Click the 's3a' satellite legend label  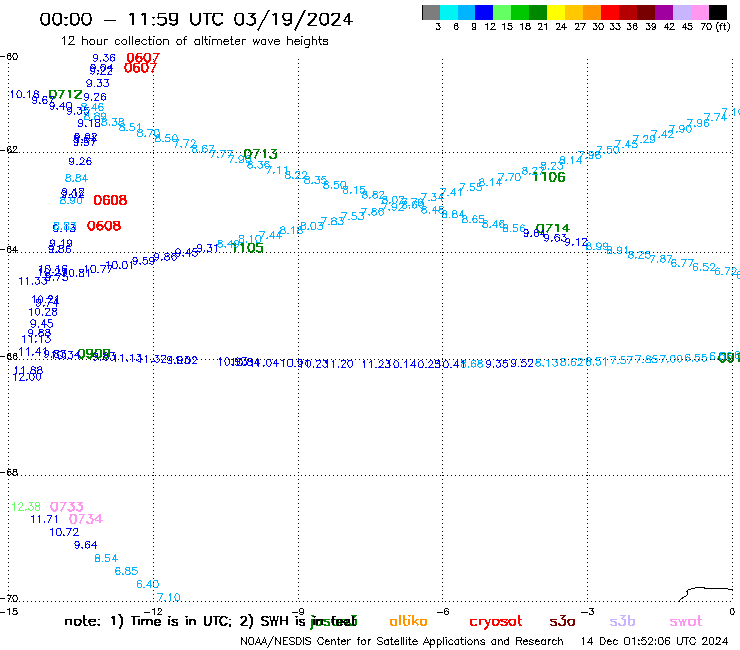pyautogui.click(x=562, y=621)
